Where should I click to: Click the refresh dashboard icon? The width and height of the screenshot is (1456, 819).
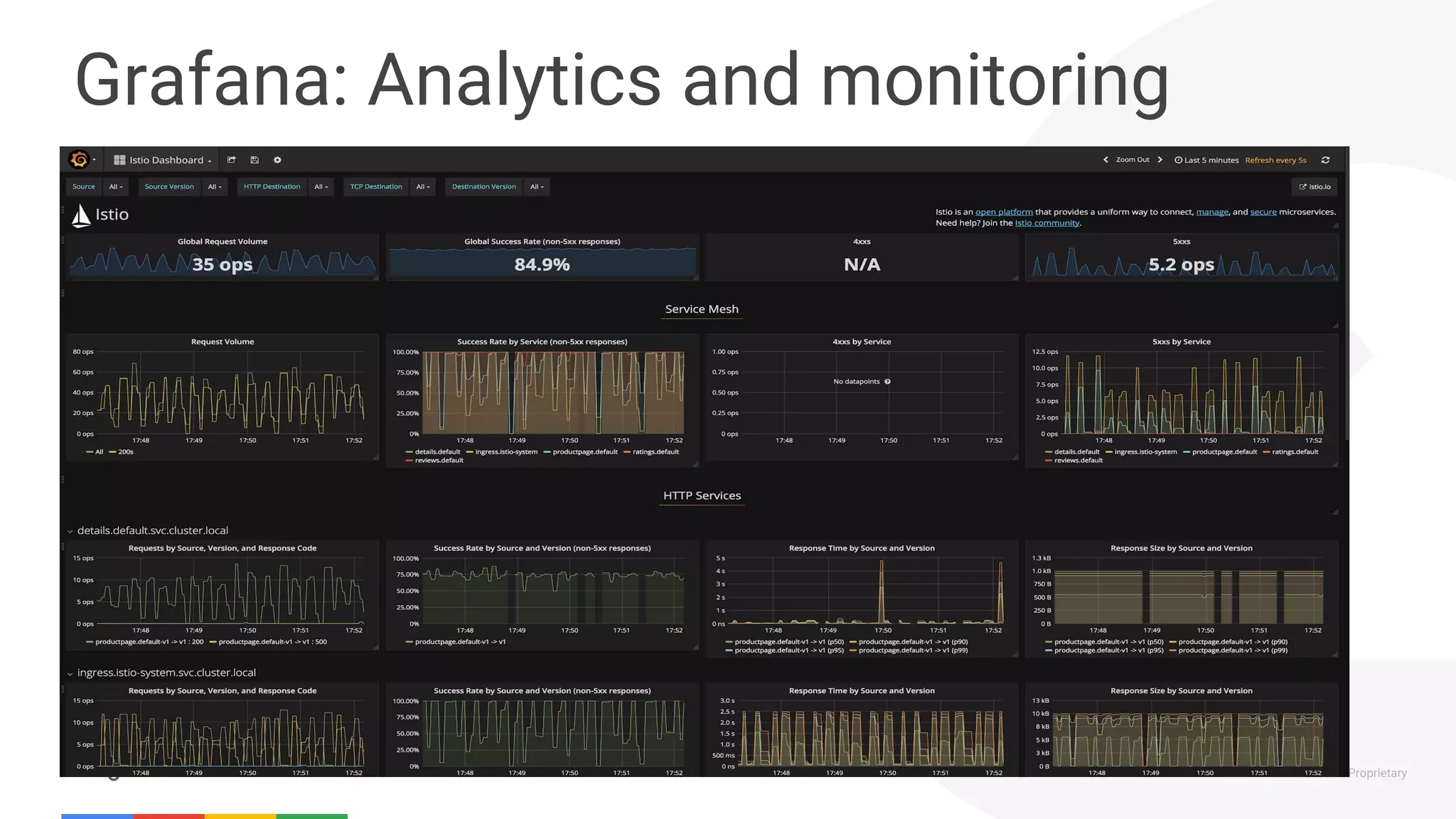pos(1325,160)
